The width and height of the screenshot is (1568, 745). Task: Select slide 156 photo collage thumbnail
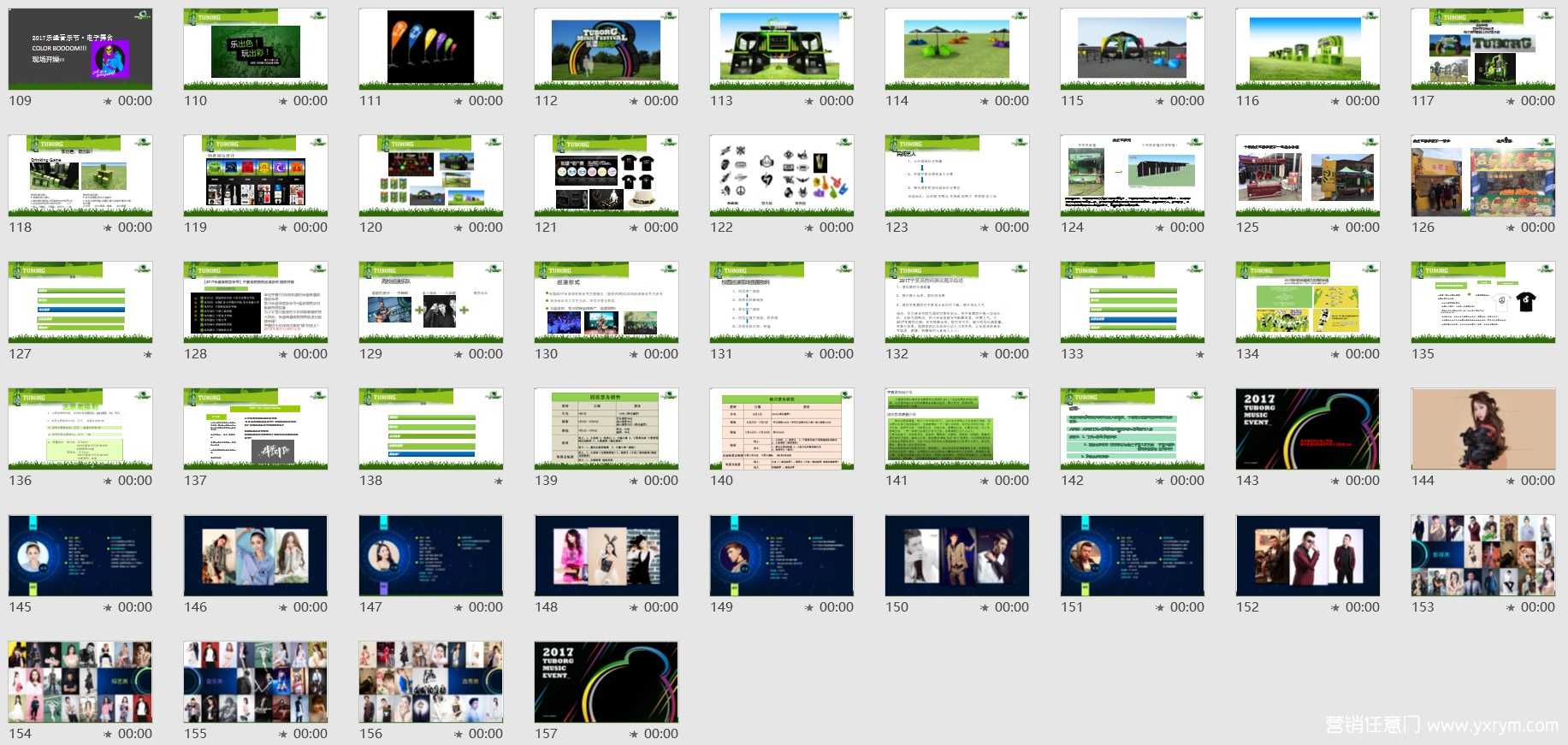point(431,682)
